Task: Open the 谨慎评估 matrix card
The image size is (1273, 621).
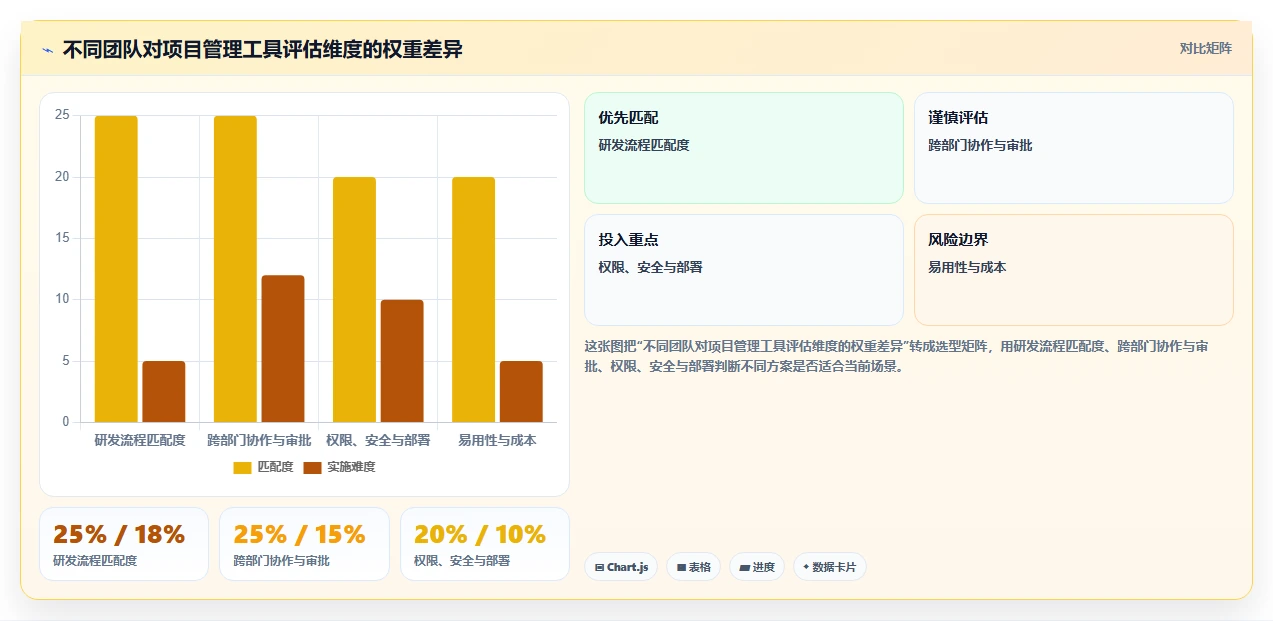Action: click(1073, 148)
